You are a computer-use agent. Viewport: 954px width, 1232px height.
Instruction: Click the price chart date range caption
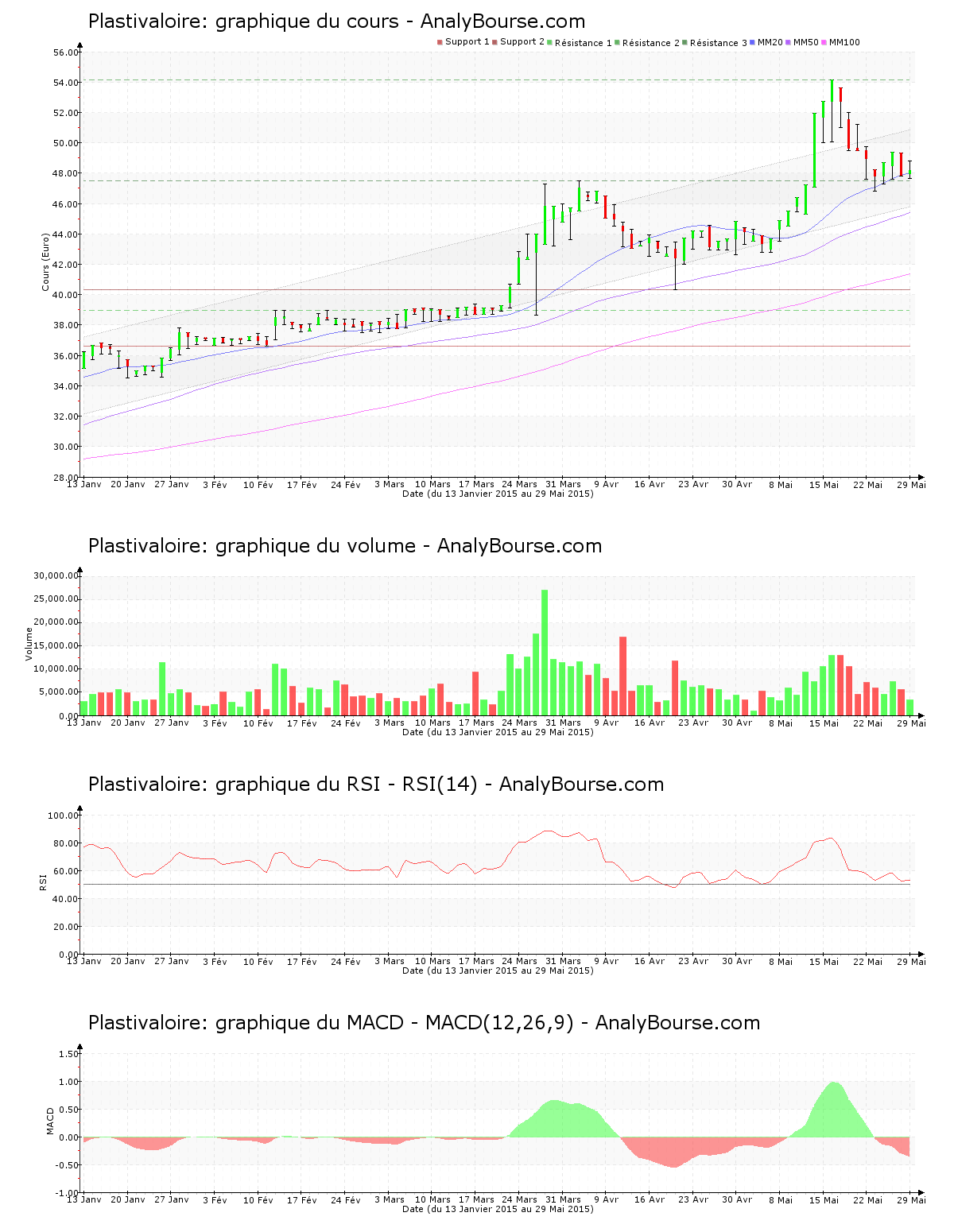(x=498, y=494)
